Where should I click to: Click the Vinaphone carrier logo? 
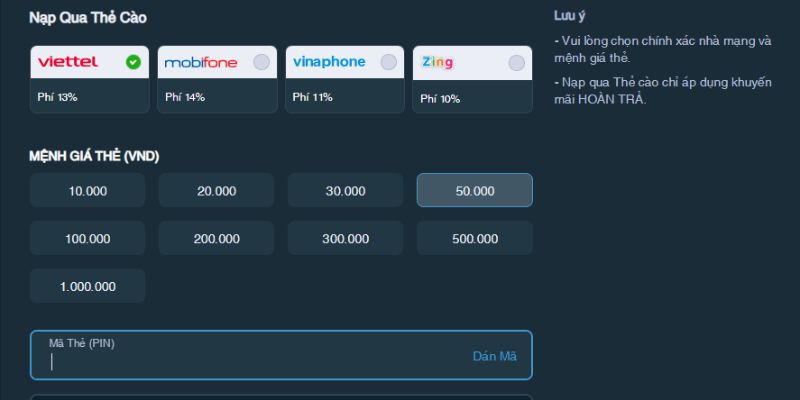pos(329,62)
